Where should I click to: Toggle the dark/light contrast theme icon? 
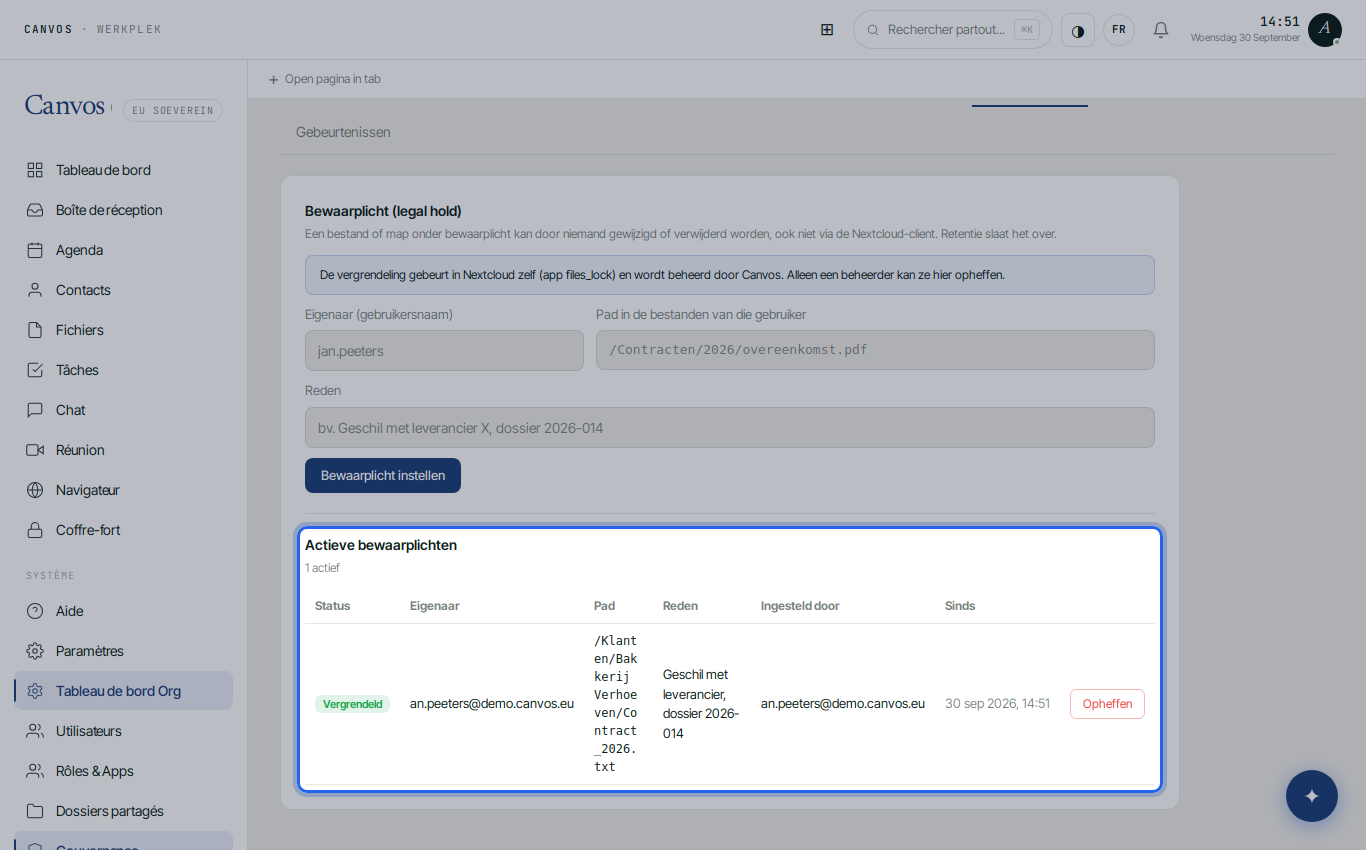coord(1078,30)
